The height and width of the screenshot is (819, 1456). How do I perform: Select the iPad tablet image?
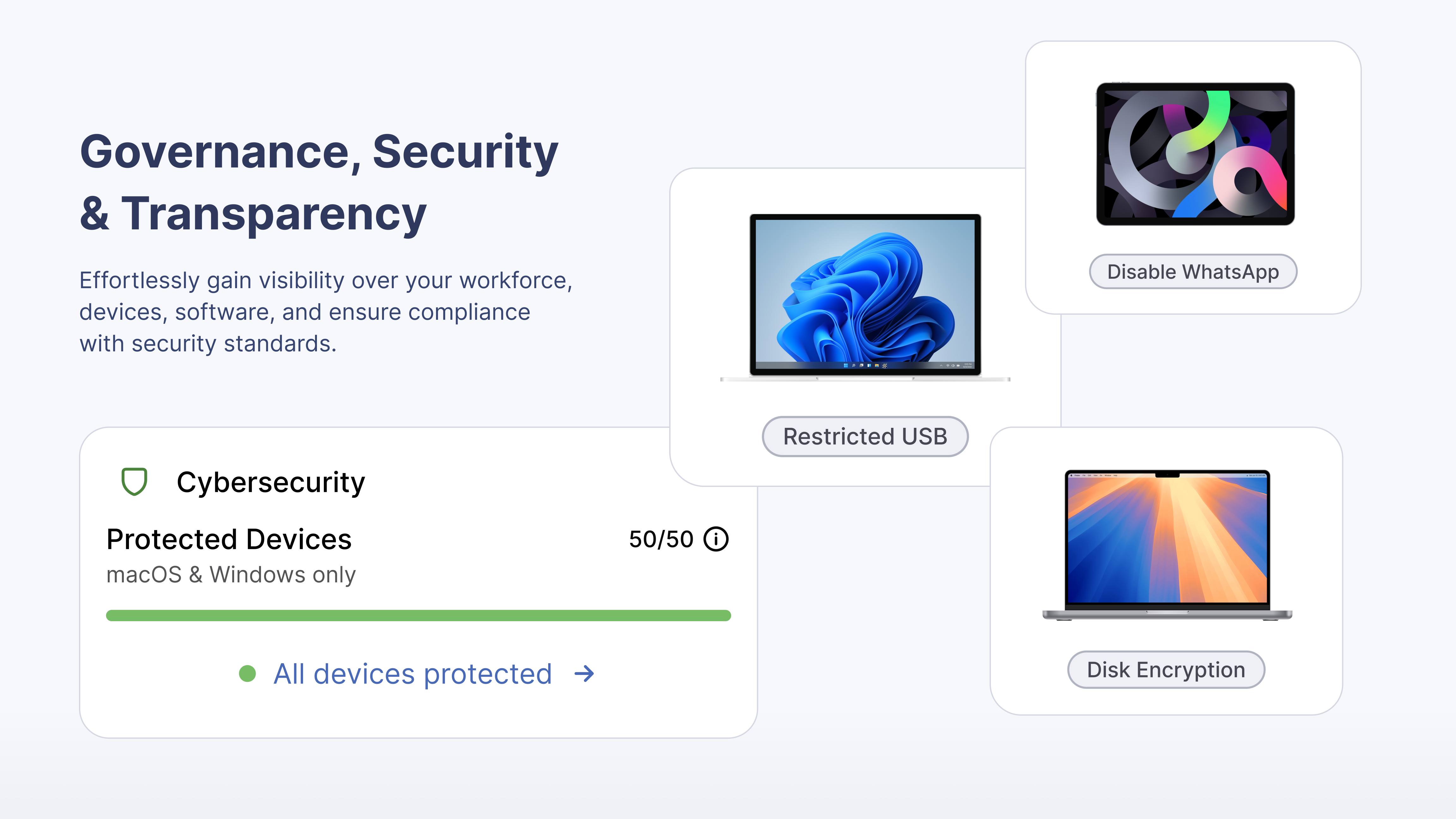click(1195, 154)
